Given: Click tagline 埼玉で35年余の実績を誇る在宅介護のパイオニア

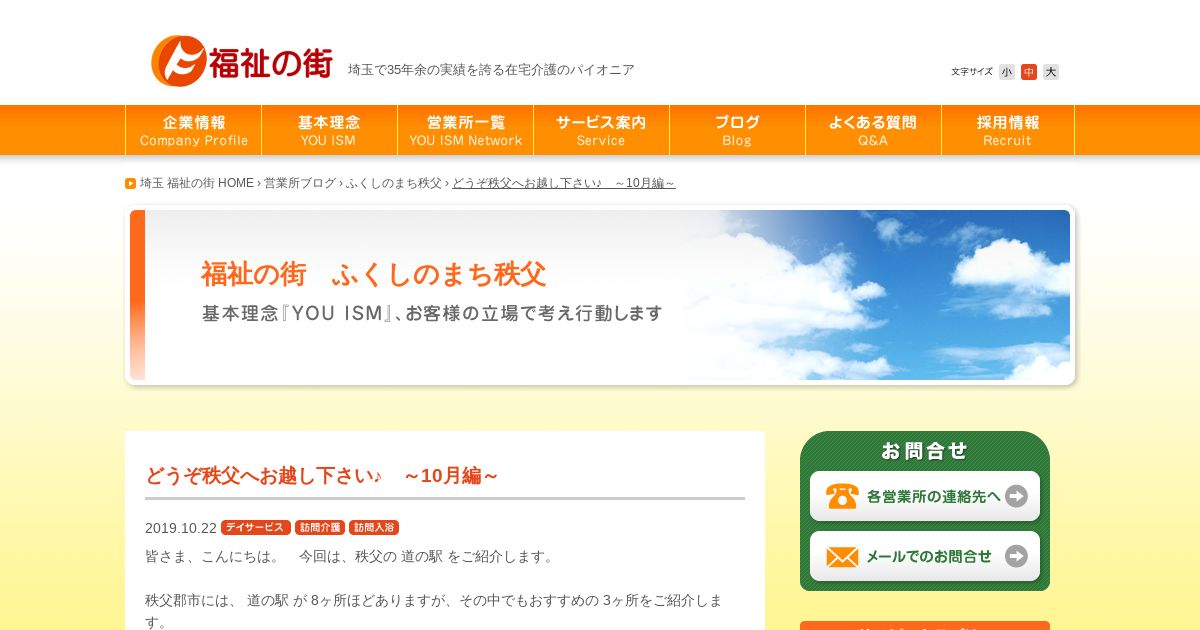Looking at the screenshot, I should point(491,70).
